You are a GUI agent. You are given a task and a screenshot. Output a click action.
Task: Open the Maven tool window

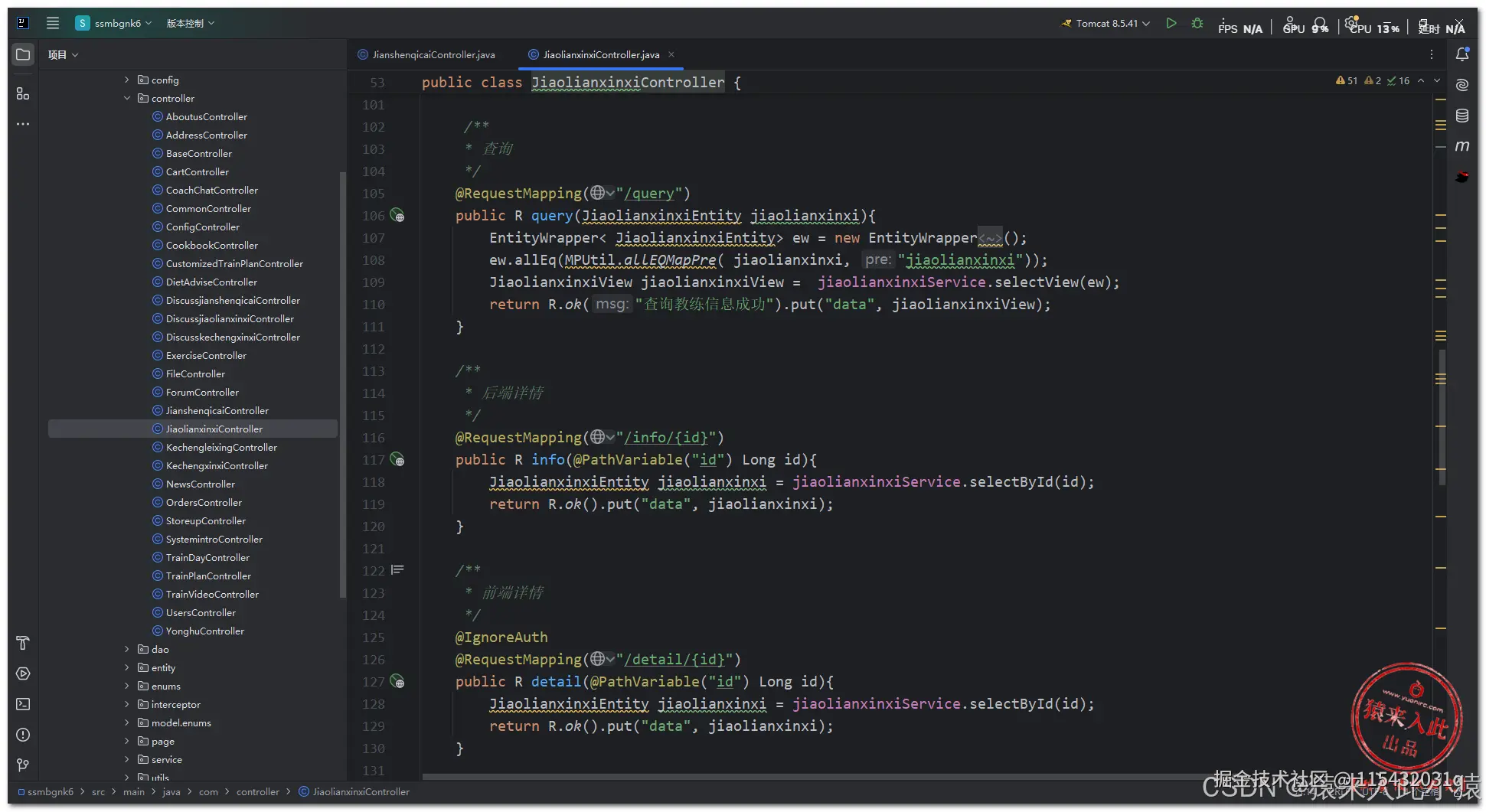coord(1462,146)
